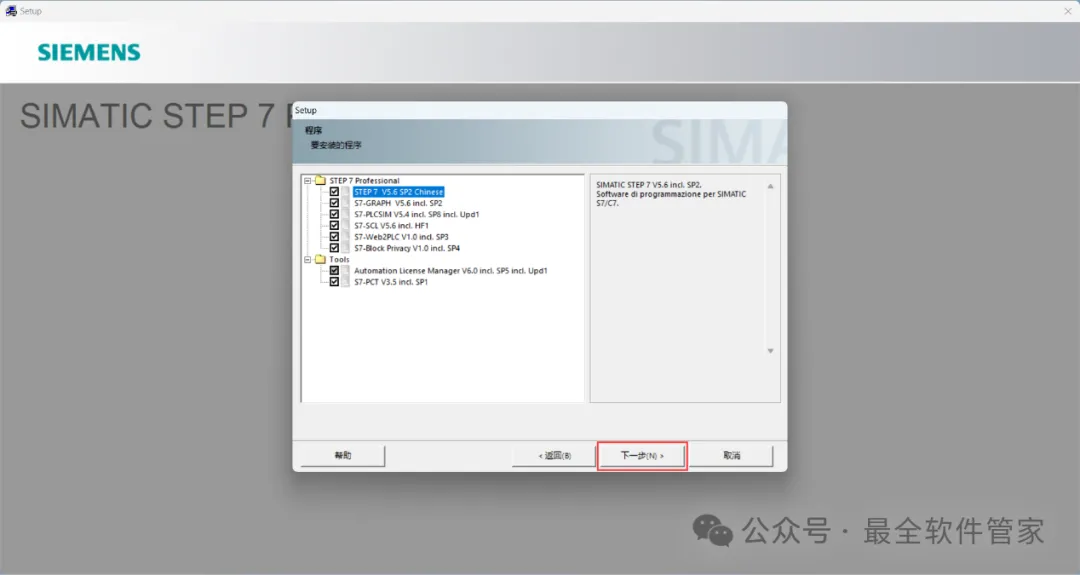Click the STEP 7 Professional folder label
The image size is (1080, 575).
[x=364, y=180]
